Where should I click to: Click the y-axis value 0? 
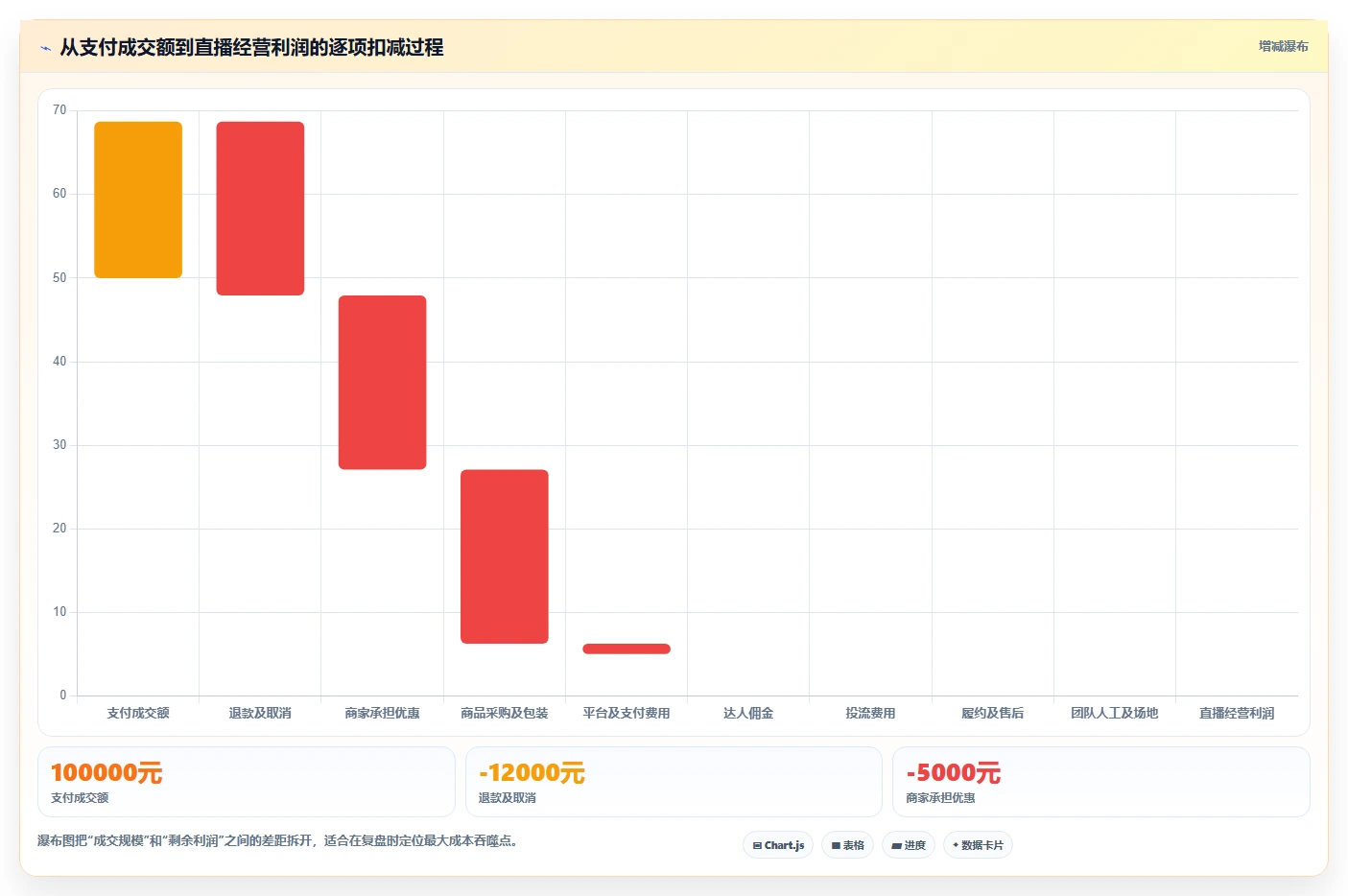pyautogui.click(x=63, y=696)
